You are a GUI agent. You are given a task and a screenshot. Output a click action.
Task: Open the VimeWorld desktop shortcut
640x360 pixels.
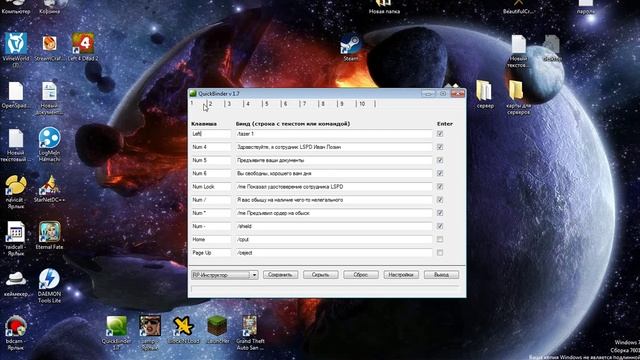pos(16,44)
